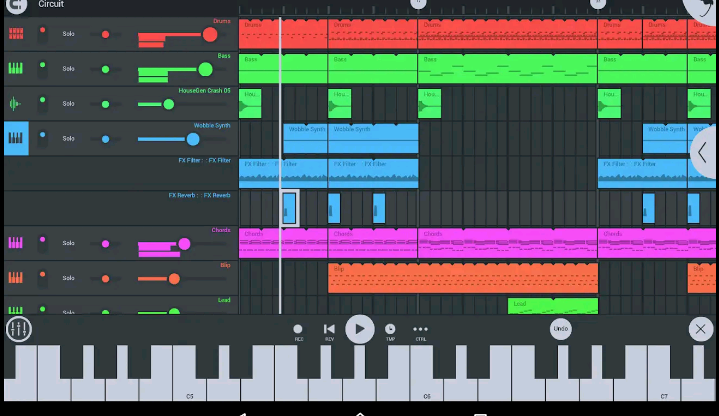Screen dimensions: 719x416
Task: Click the FX Reverb track label
Action: tap(199, 195)
